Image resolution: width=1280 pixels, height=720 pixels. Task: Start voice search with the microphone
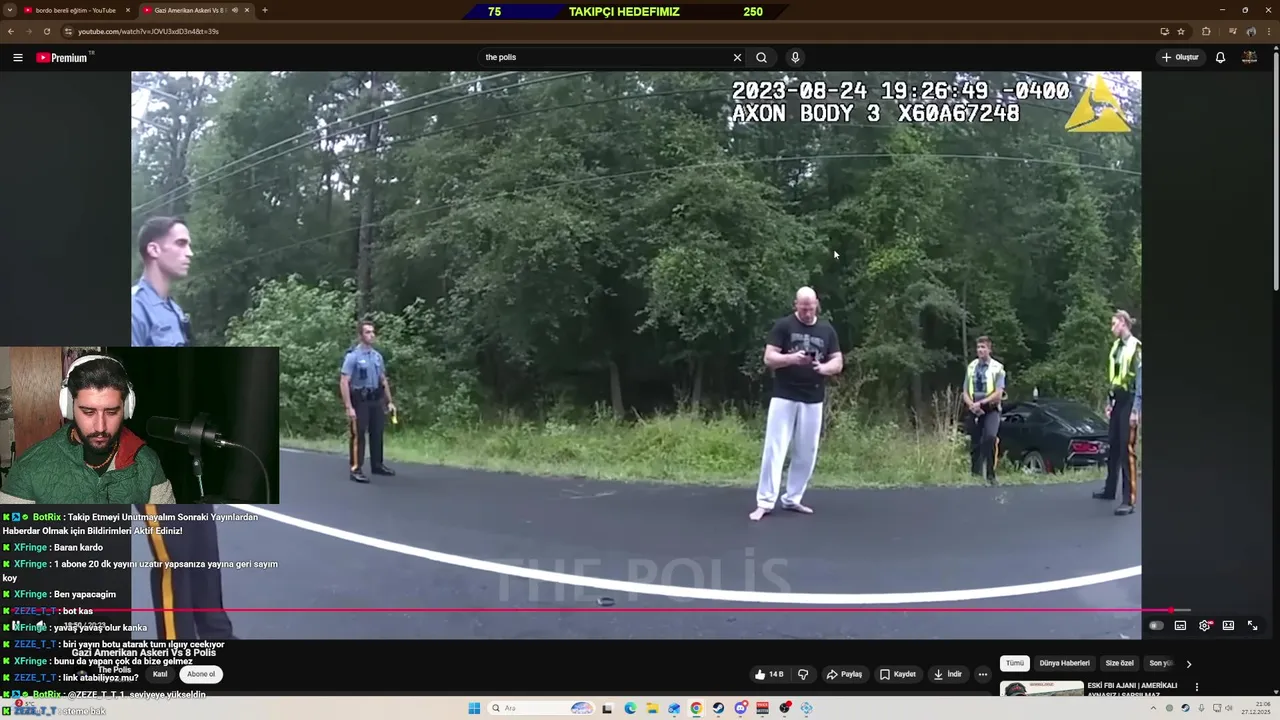tap(795, 57)
